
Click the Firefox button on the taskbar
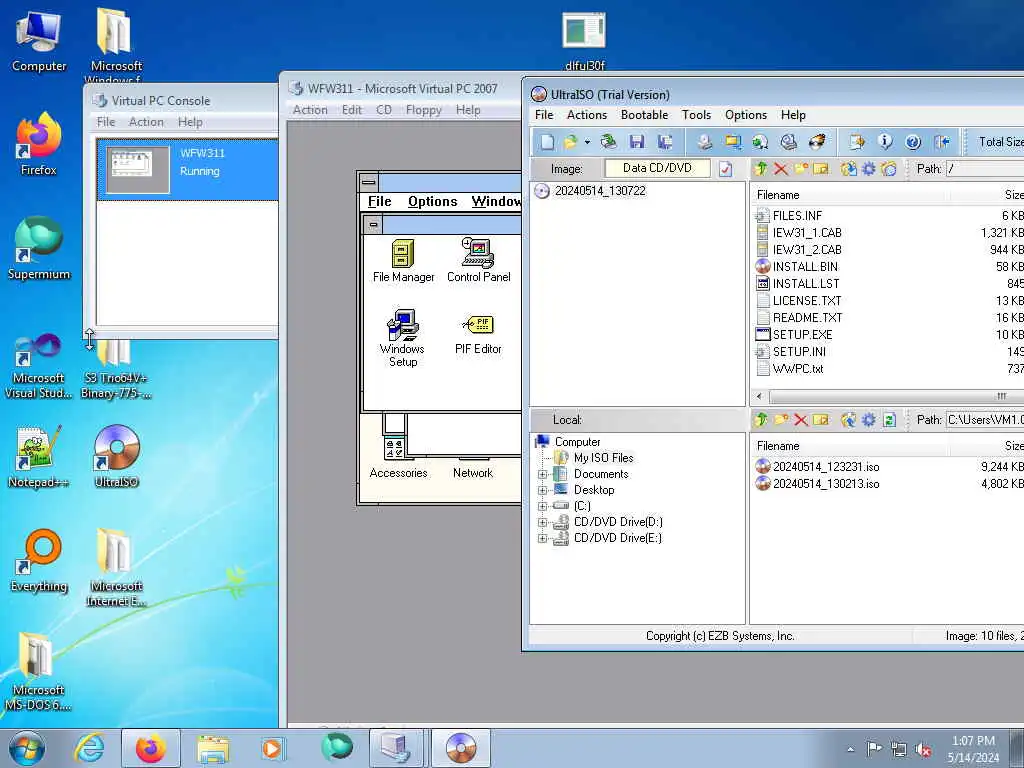pos(151,748)
